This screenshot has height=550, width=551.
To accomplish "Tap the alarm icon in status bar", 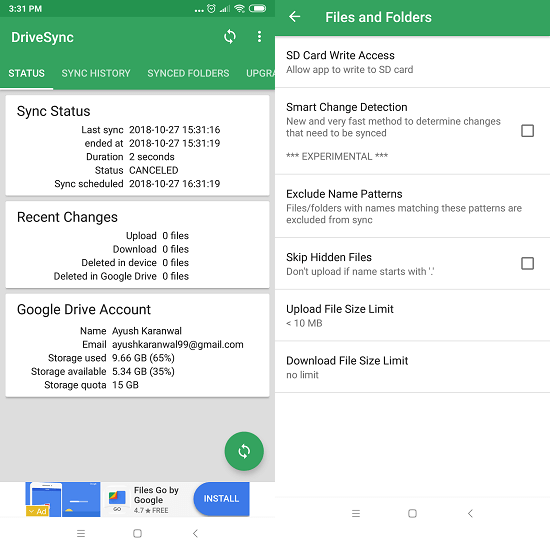I will pos(211,8).
